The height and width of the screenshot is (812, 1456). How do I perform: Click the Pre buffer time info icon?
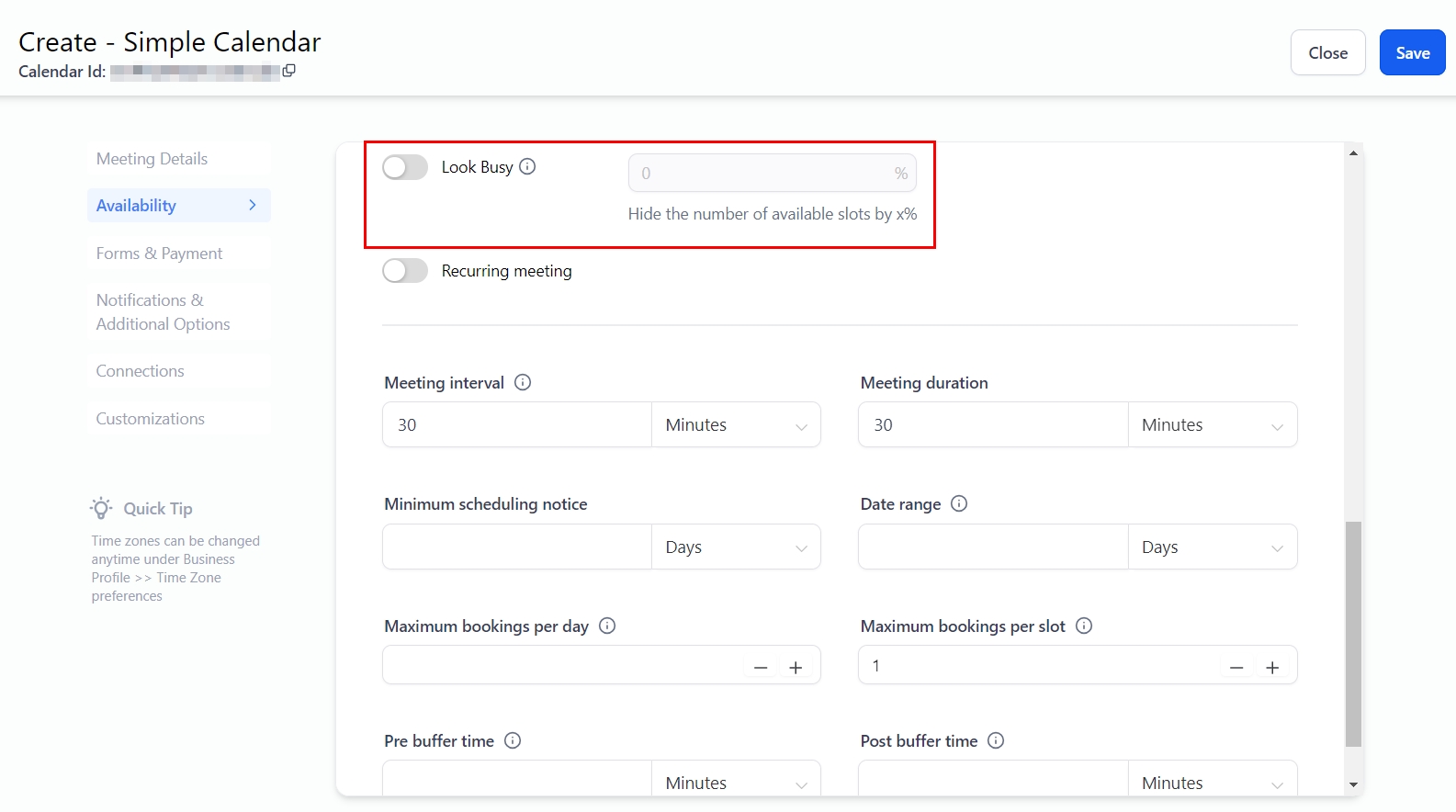513,740
